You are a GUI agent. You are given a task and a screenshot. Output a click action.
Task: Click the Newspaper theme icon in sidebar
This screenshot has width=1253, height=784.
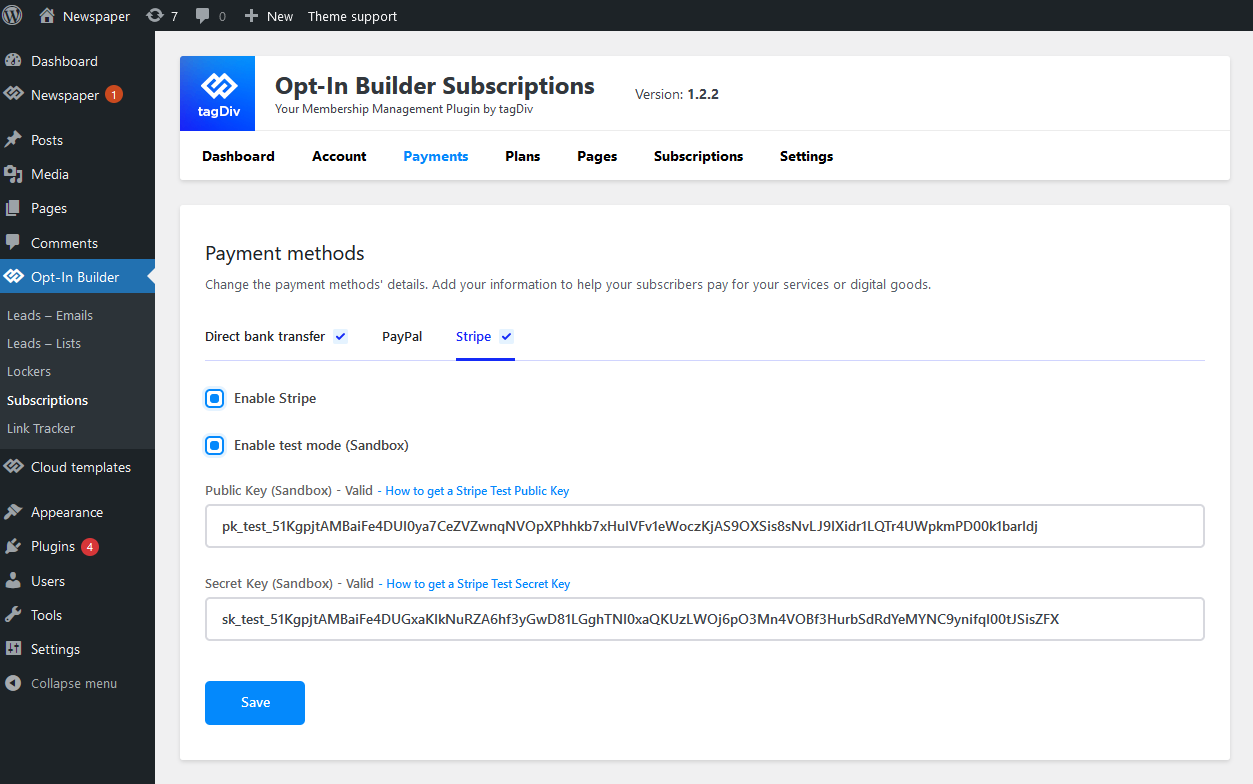(13, 95)
